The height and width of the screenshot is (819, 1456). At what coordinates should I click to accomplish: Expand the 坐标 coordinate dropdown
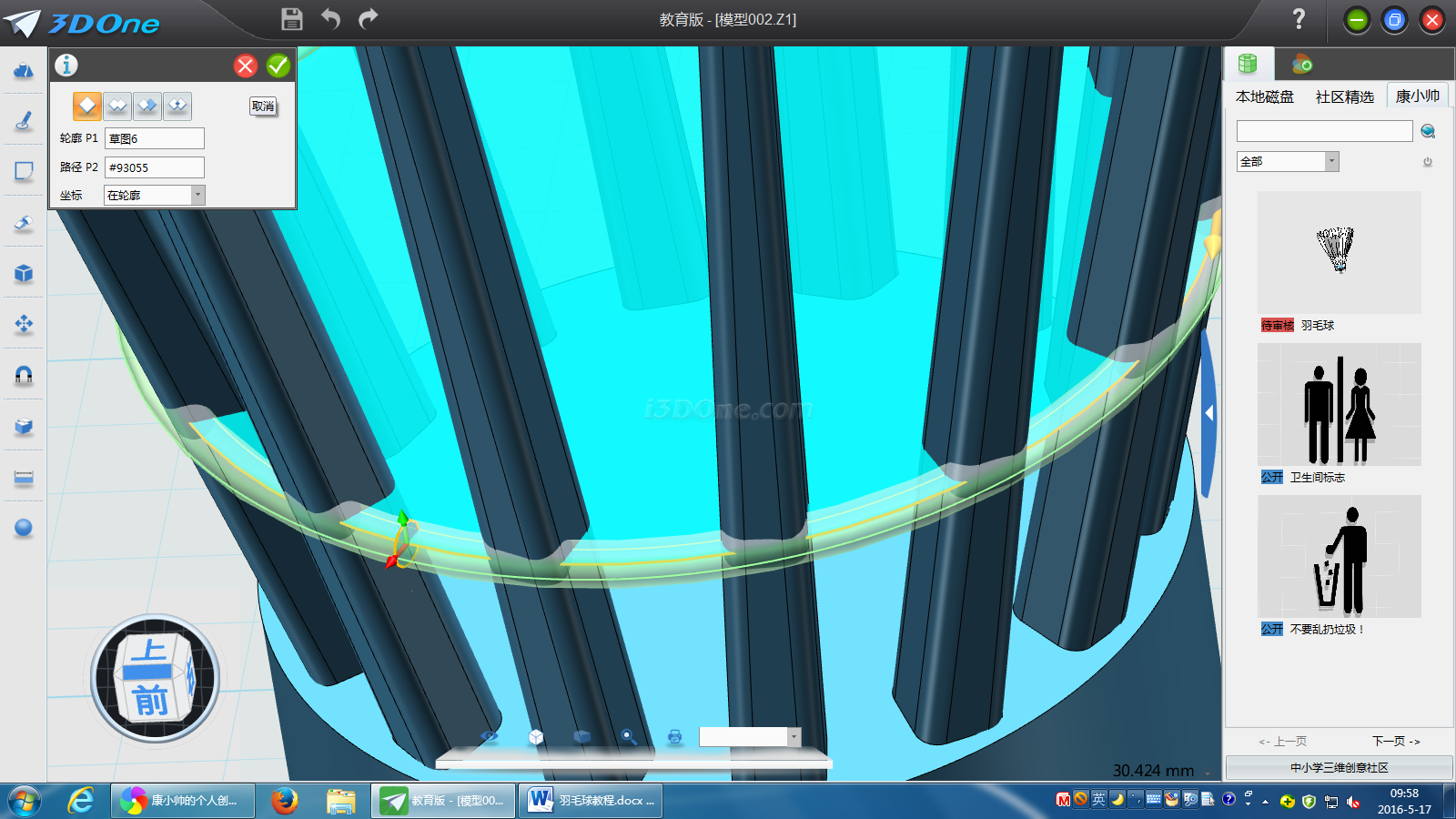click(x=197, y=195)
